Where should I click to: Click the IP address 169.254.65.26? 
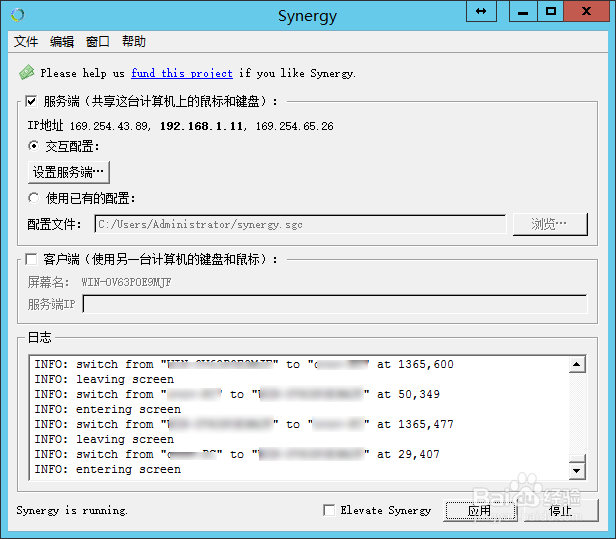coord(295,126)
